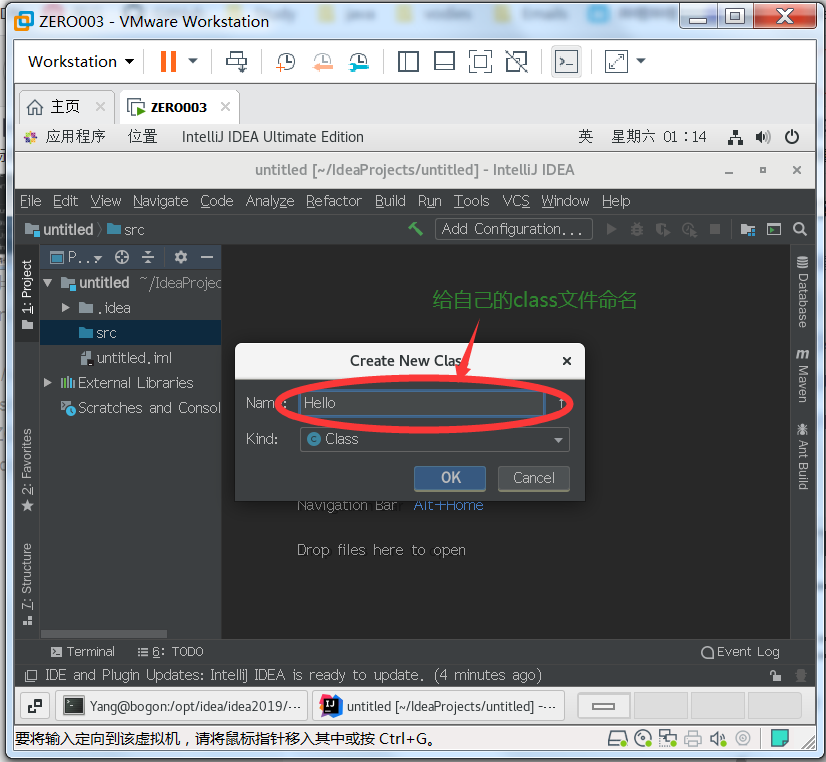Switch to the 主页 home tab

(65, 107)
